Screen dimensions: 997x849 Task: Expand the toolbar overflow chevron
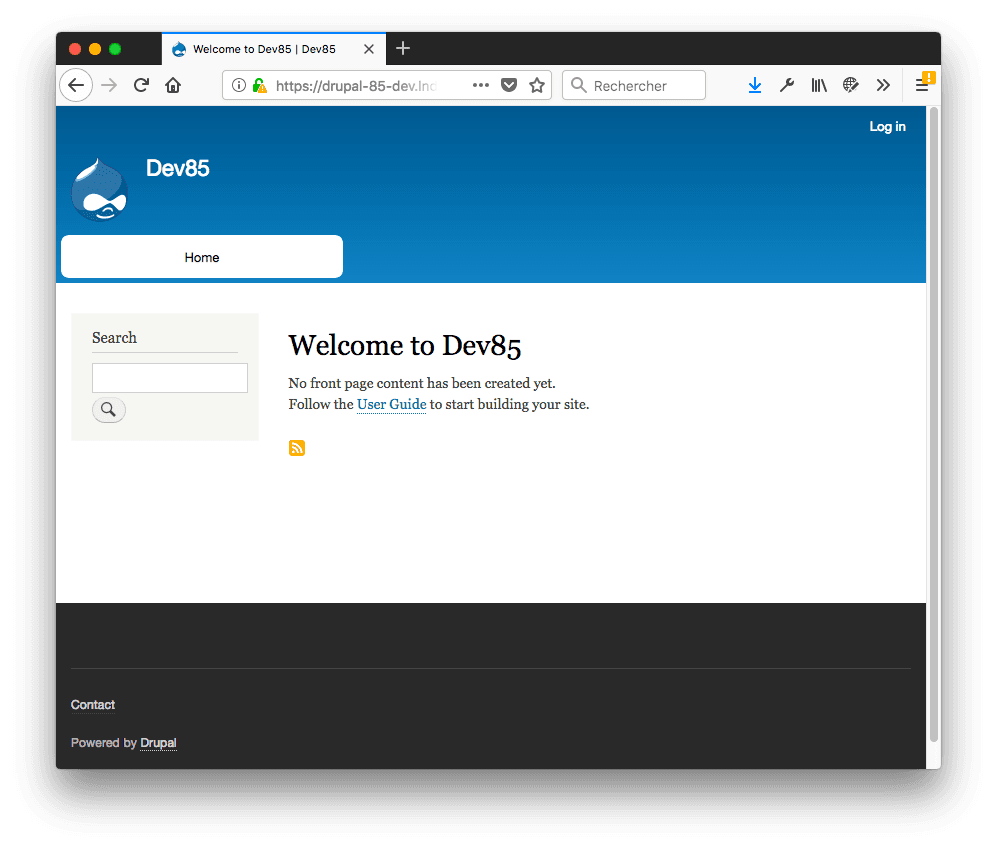point(883,85)
